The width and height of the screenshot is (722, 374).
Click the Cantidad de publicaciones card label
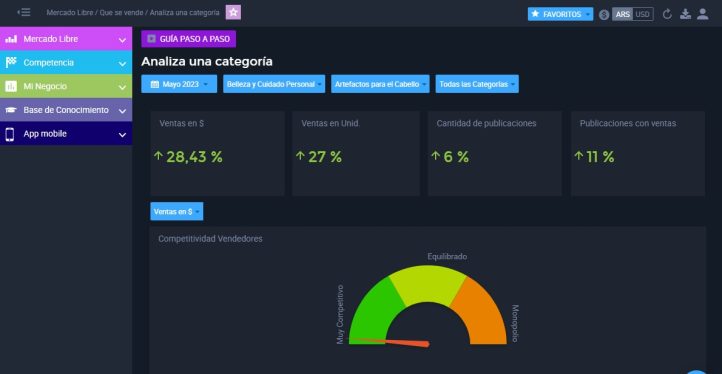point(486,123)
